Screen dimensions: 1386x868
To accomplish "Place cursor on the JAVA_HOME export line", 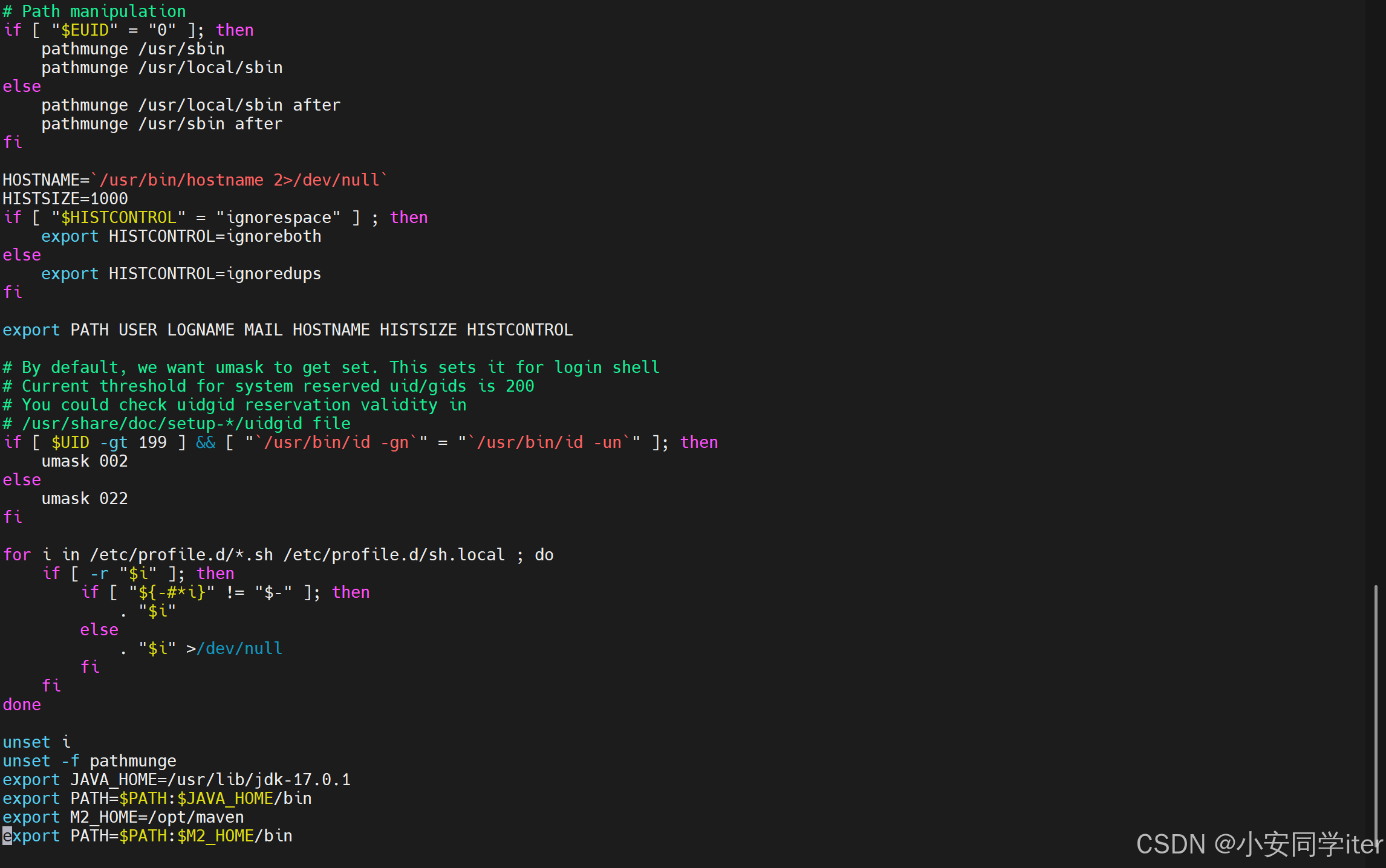I will 175,780.
